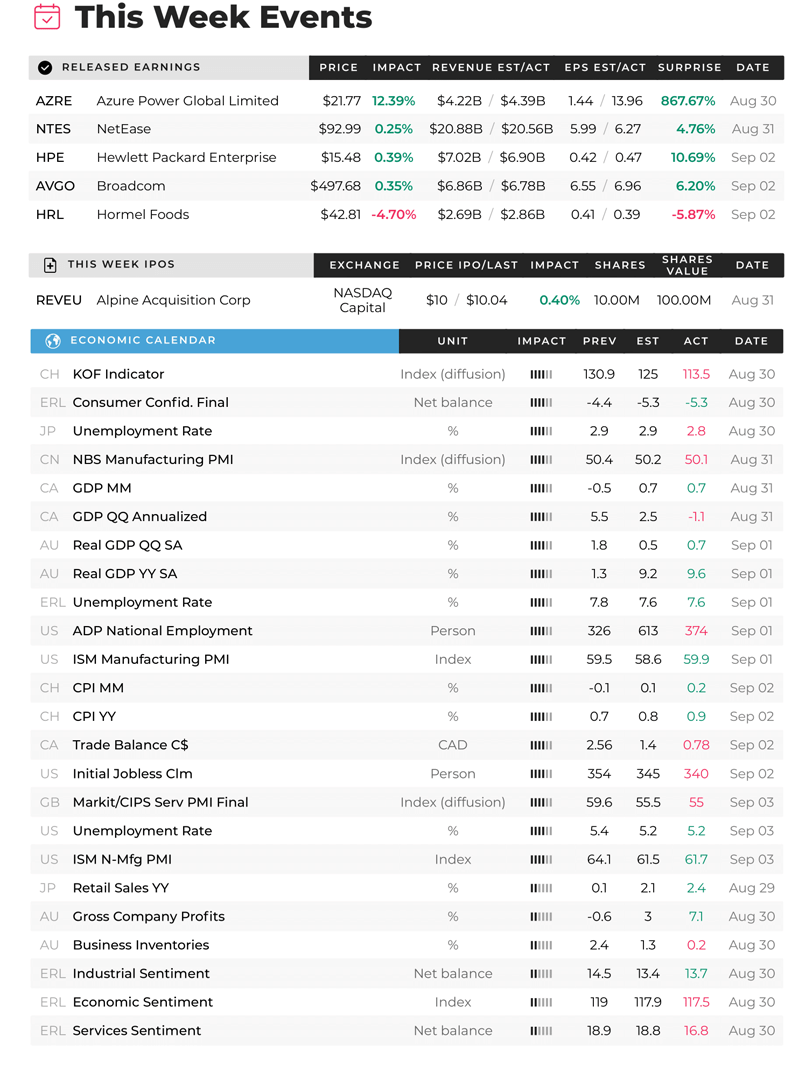Click impact bars icon for NBS Manufacturing PMI
This screenshot has width=806, height=1073.
541,460
